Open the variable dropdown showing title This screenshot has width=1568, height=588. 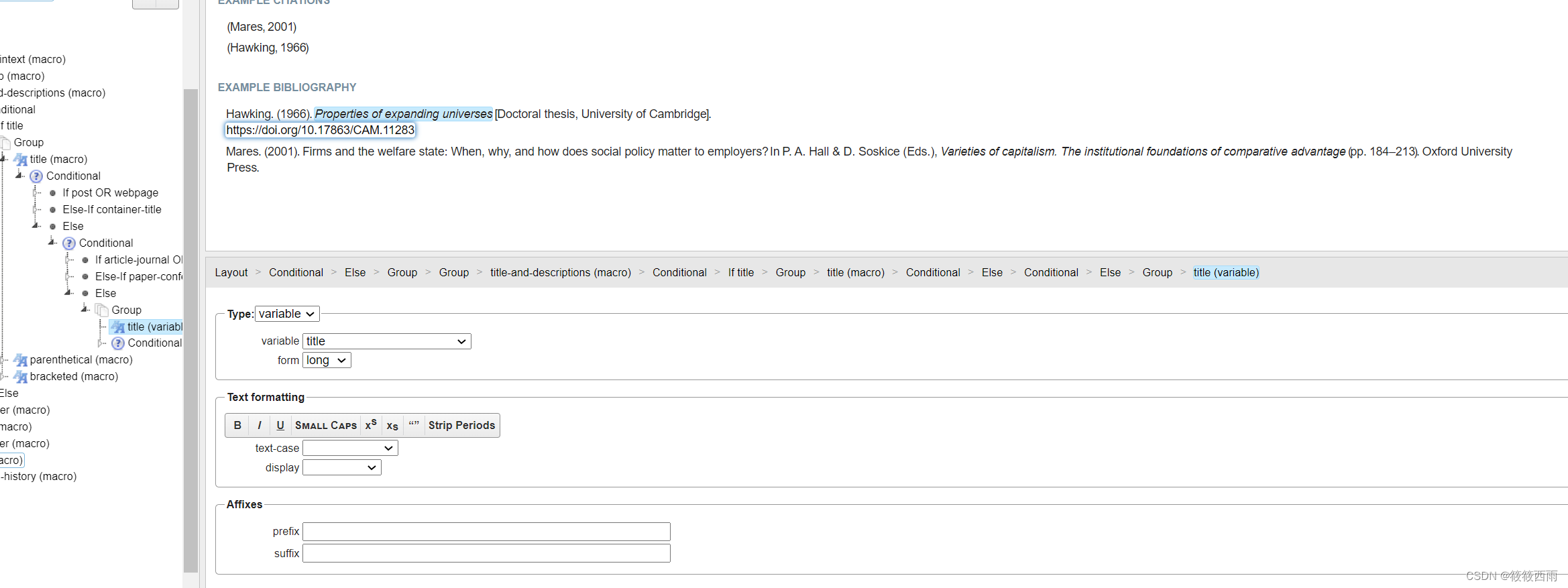click(386, 341)
